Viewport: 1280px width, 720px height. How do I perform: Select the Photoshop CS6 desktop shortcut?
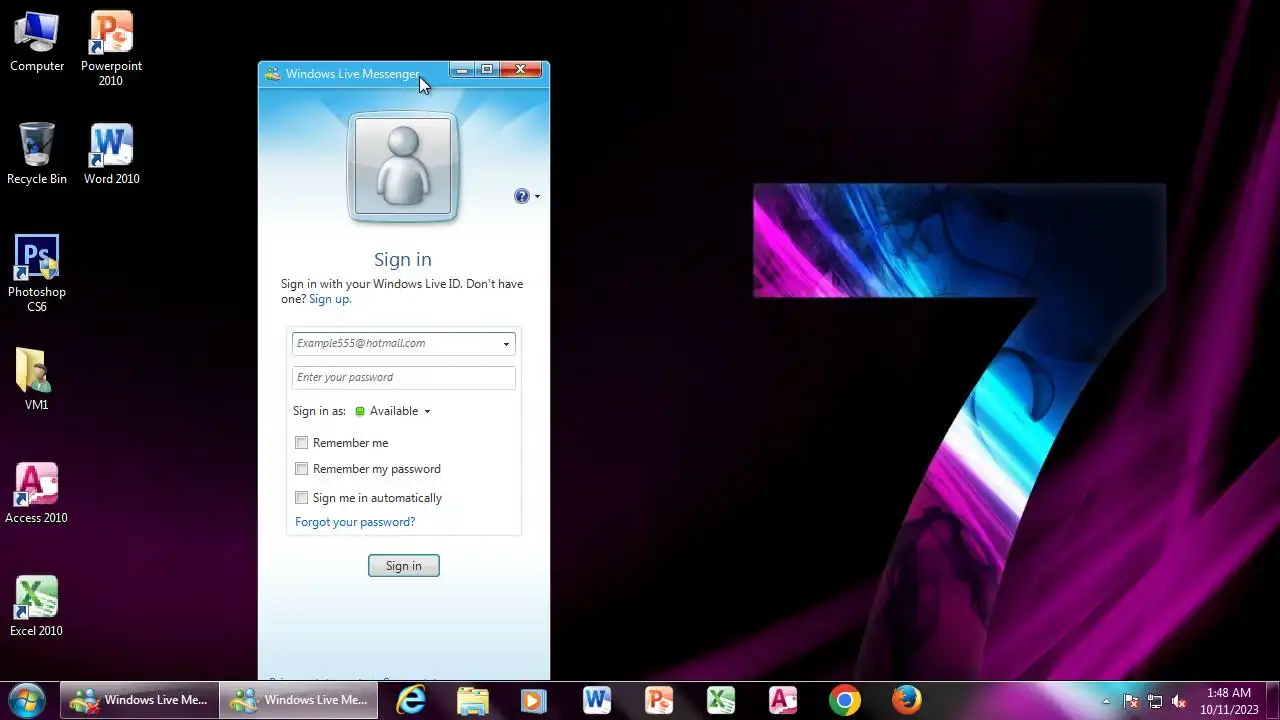pos(37,274)
